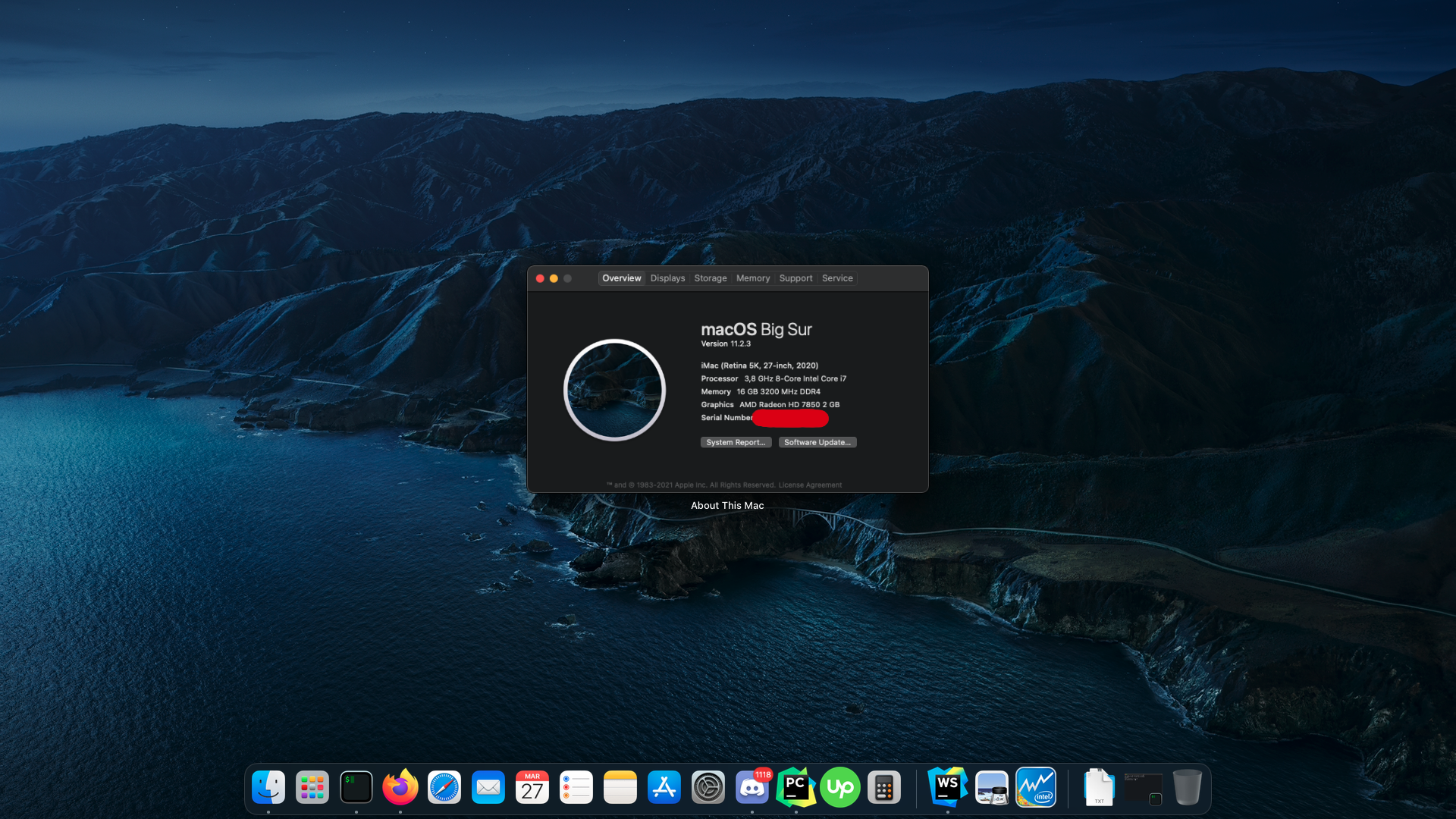Open Discord with 1118 notifications badge
Screen dimensions: 1456x819
click(x=752, y=787)
